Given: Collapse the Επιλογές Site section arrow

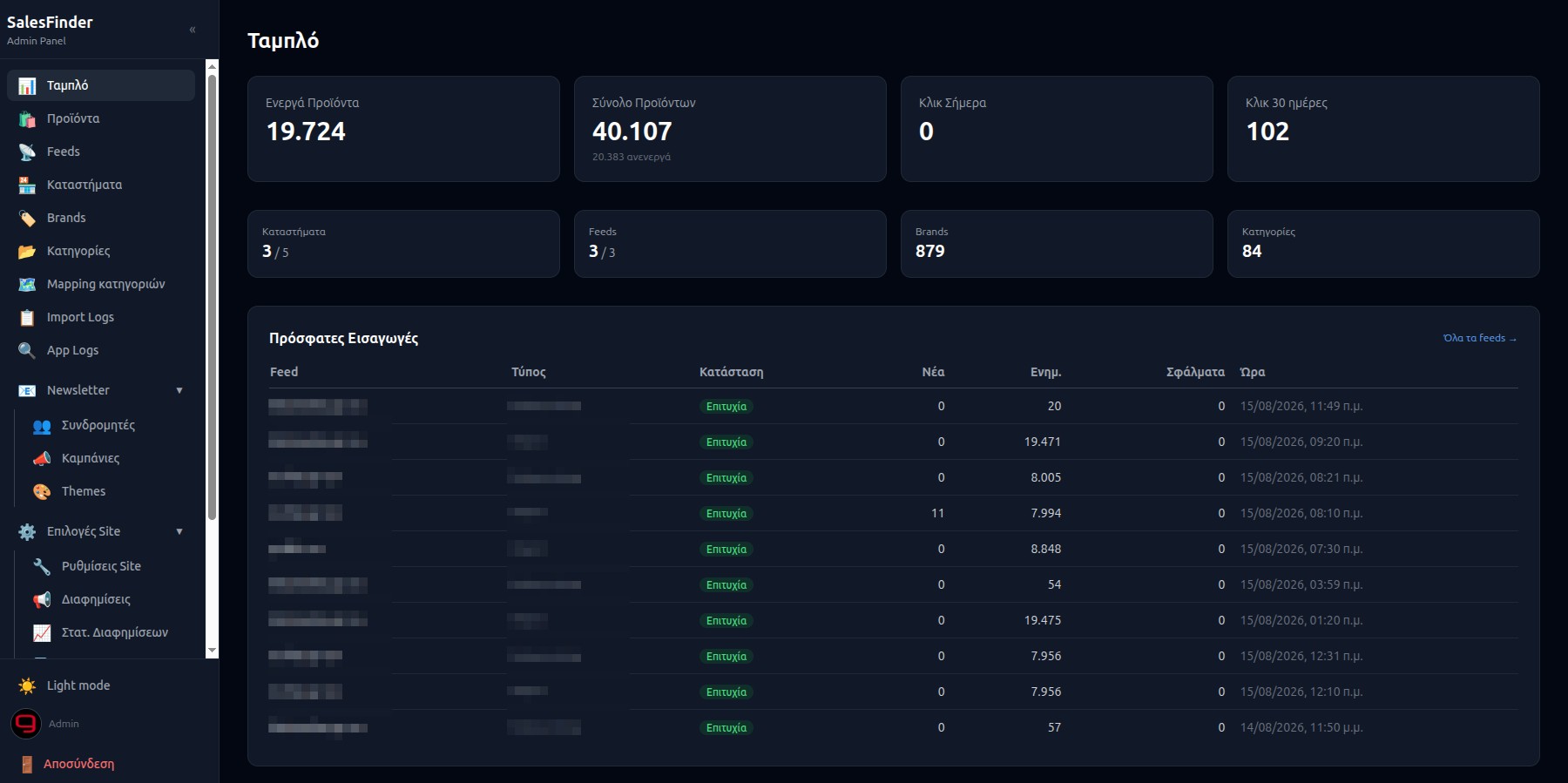Looking at the screenshot, I should 179,532.
